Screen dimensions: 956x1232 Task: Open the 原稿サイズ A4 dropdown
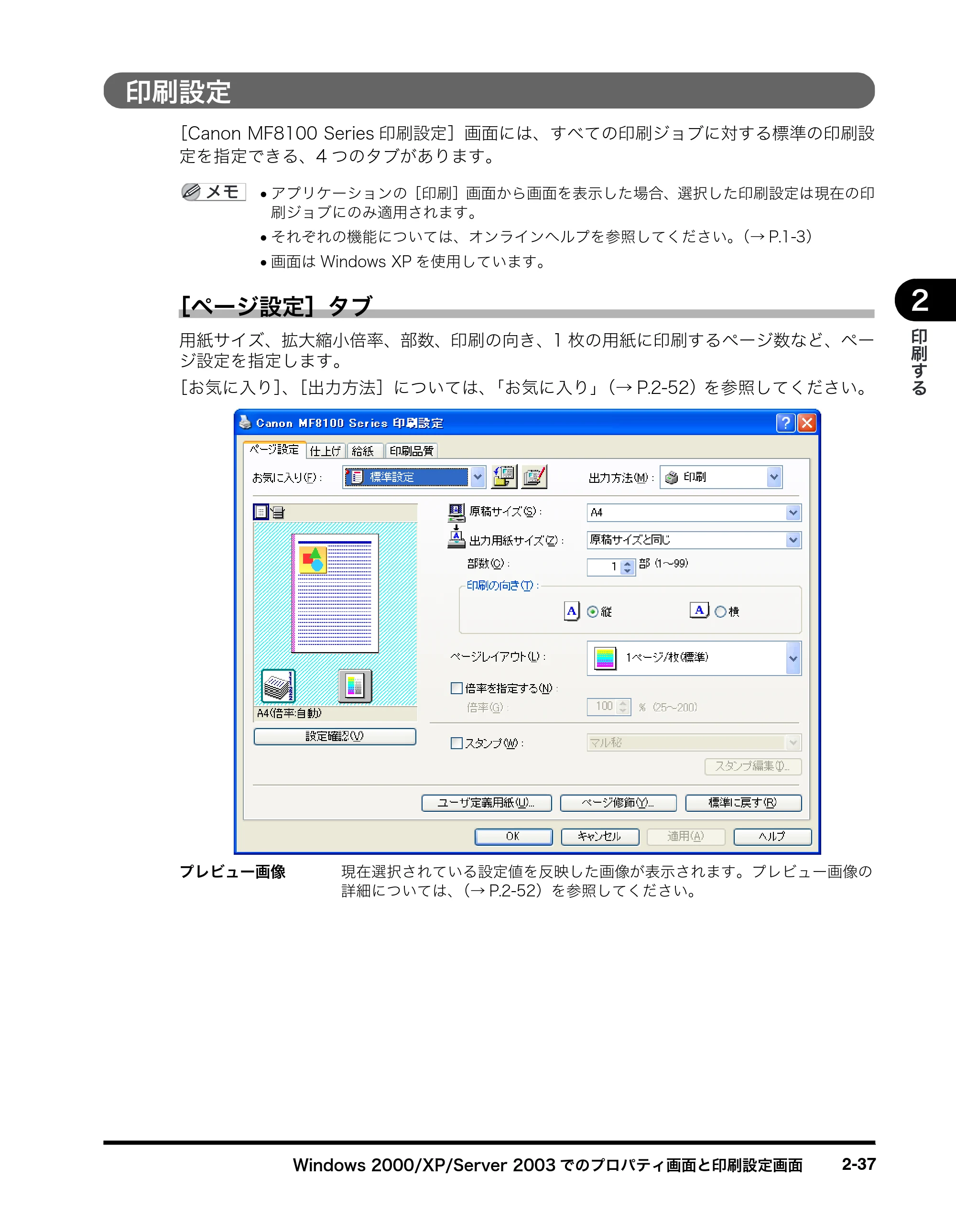point(793,512)
